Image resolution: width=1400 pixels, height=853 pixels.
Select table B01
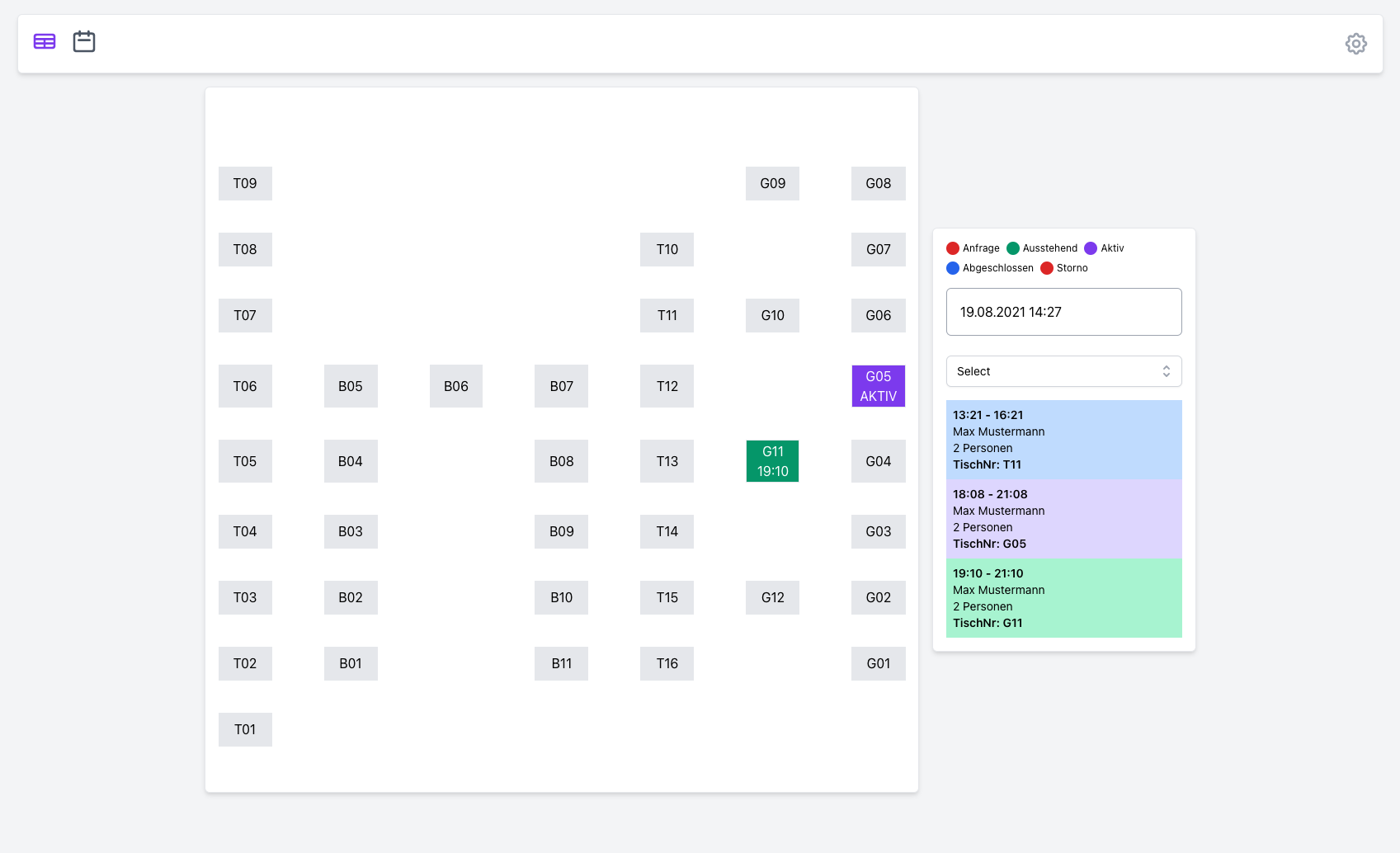click(x=351, y=663)
